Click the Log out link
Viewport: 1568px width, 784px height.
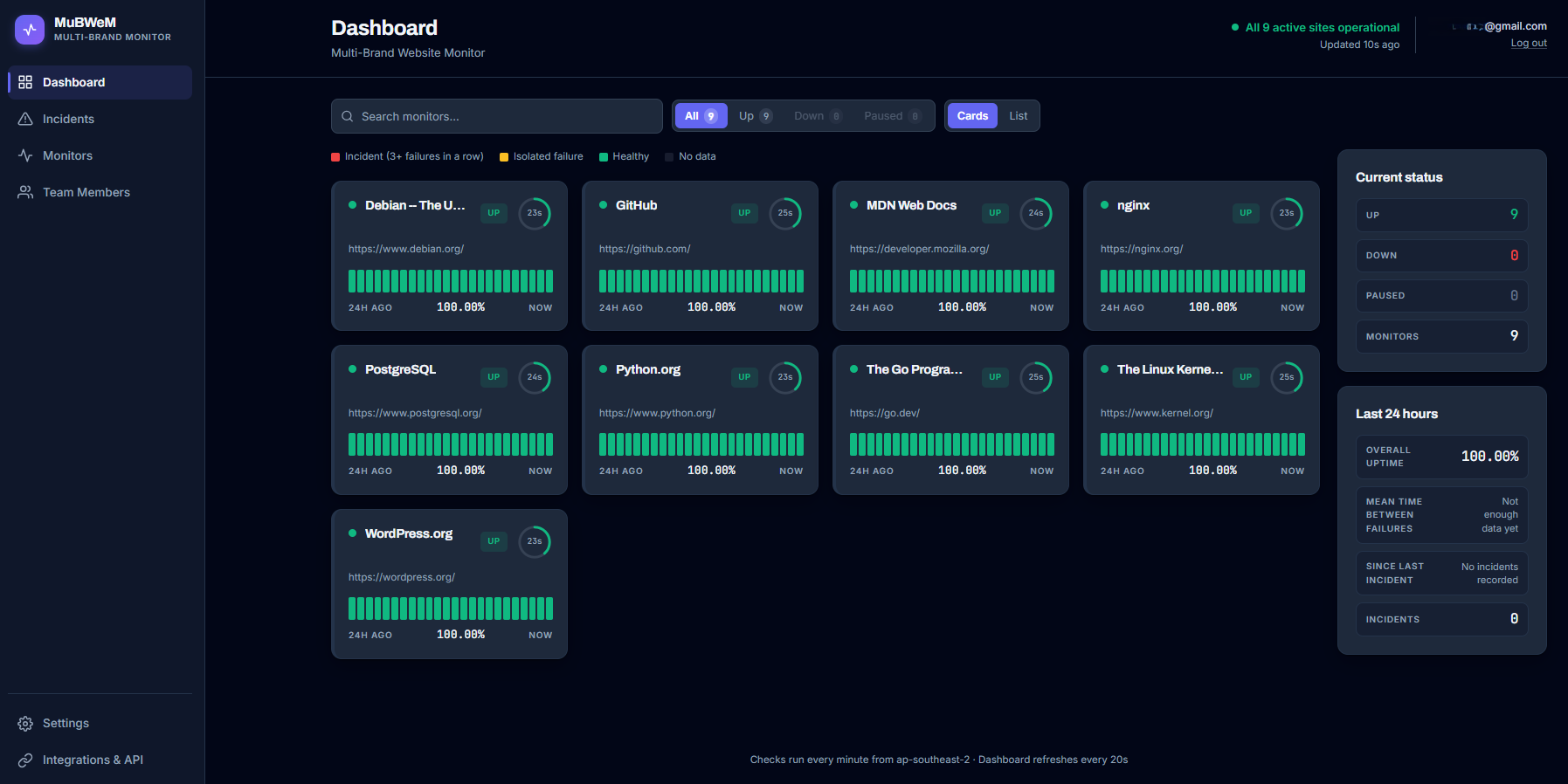click(1529, 43)
